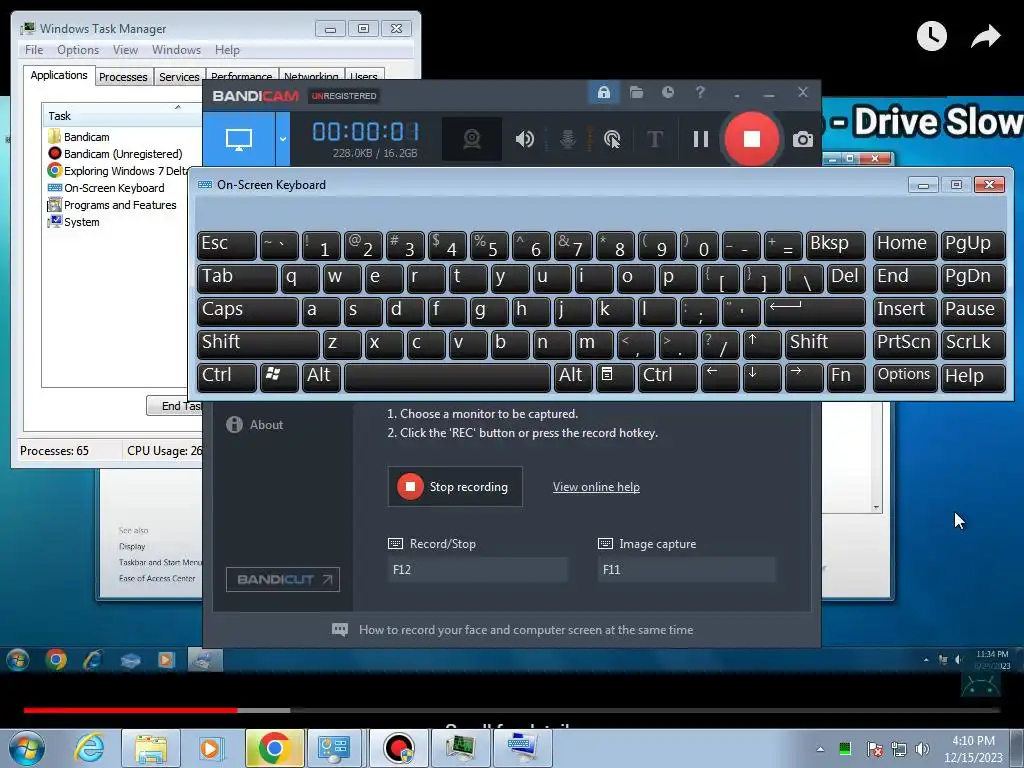The image size is (1024, 768).
Task: Open Options on the On-Screen Keyboard
Action: pos(904,377)
